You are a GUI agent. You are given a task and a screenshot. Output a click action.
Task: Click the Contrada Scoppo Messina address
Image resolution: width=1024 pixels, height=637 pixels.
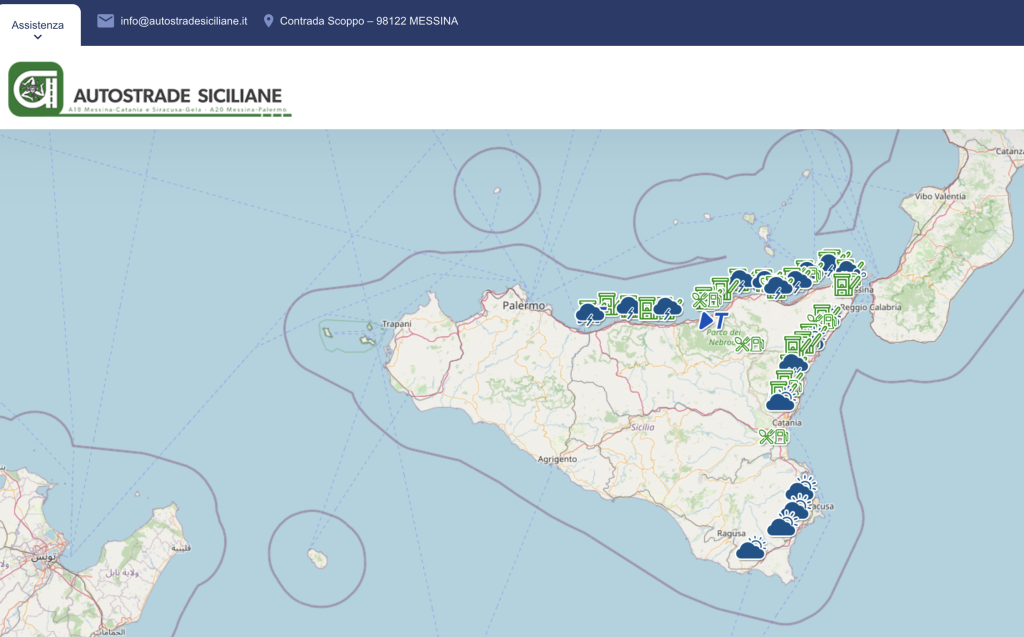[x=368, y=21]
